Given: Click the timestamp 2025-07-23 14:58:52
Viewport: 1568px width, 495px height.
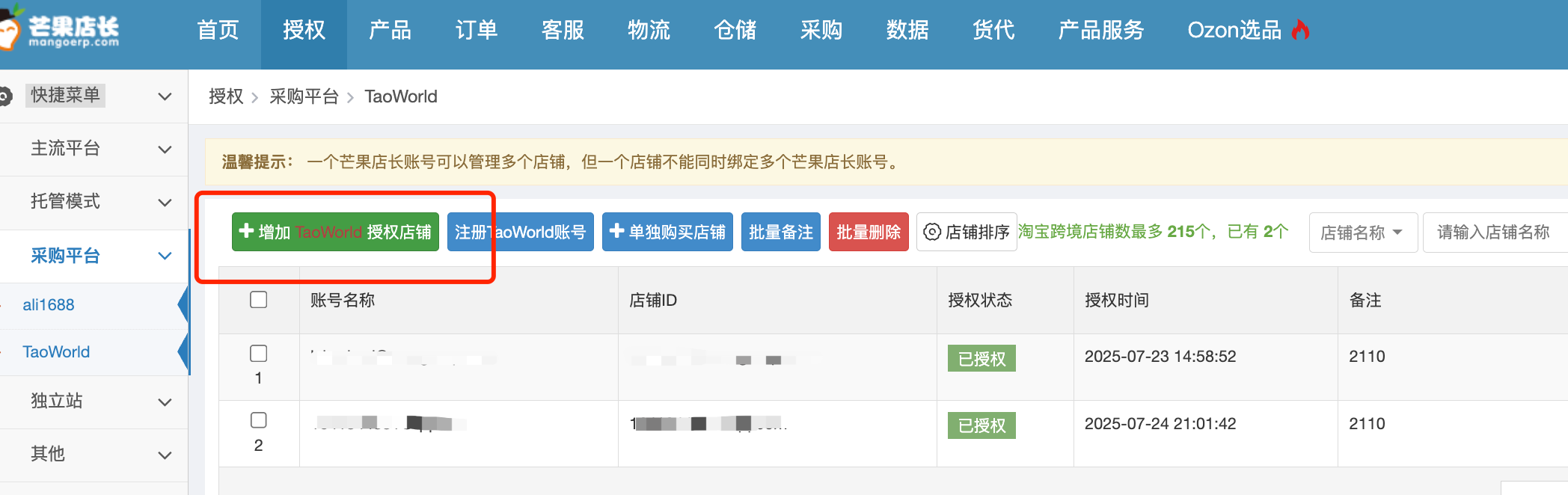Looking at the screenshot, I should (x=1160, y=356).
